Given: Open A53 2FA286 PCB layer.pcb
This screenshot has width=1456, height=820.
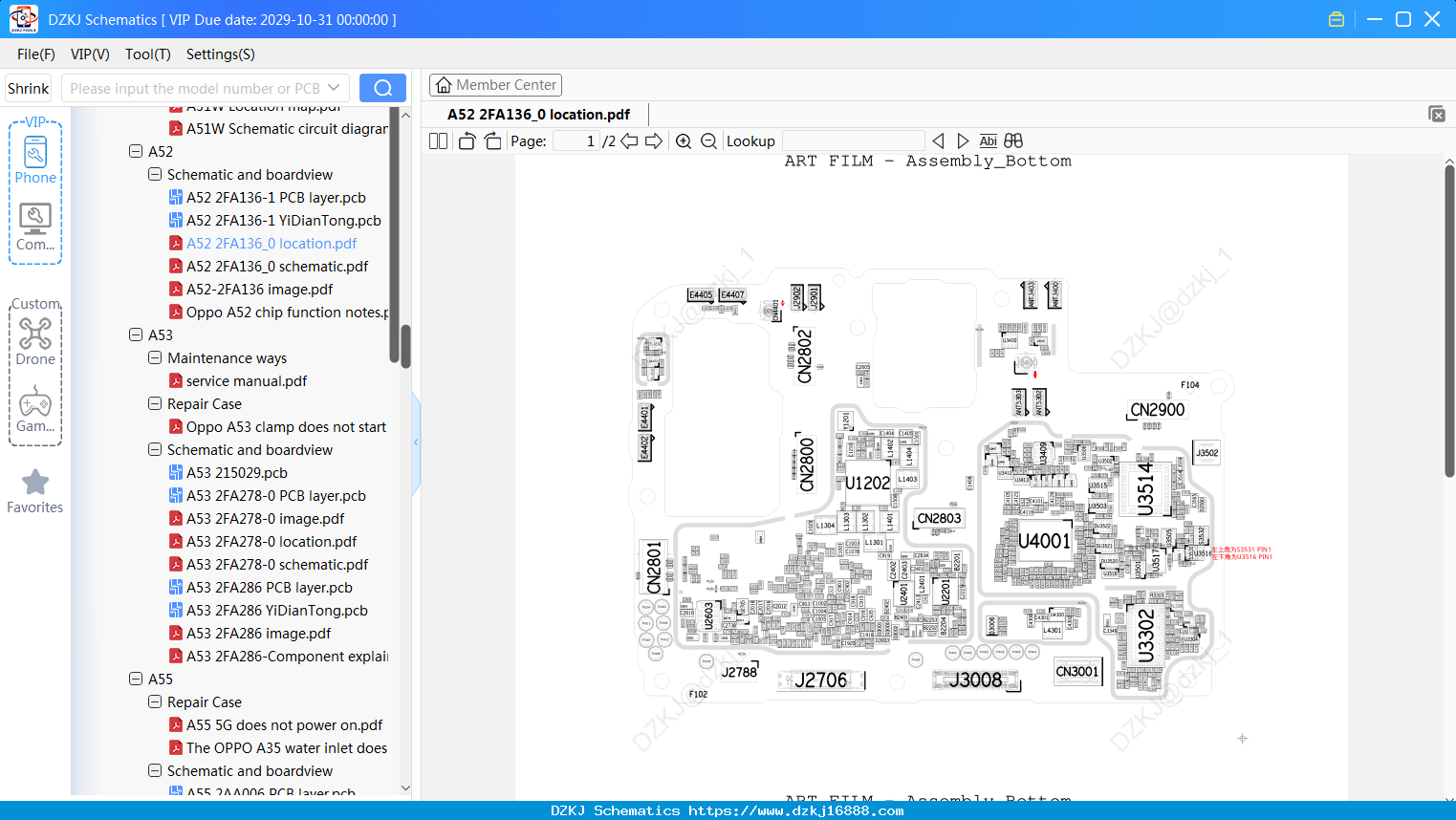Looking at the screenshot, I should tap(270, 588).
